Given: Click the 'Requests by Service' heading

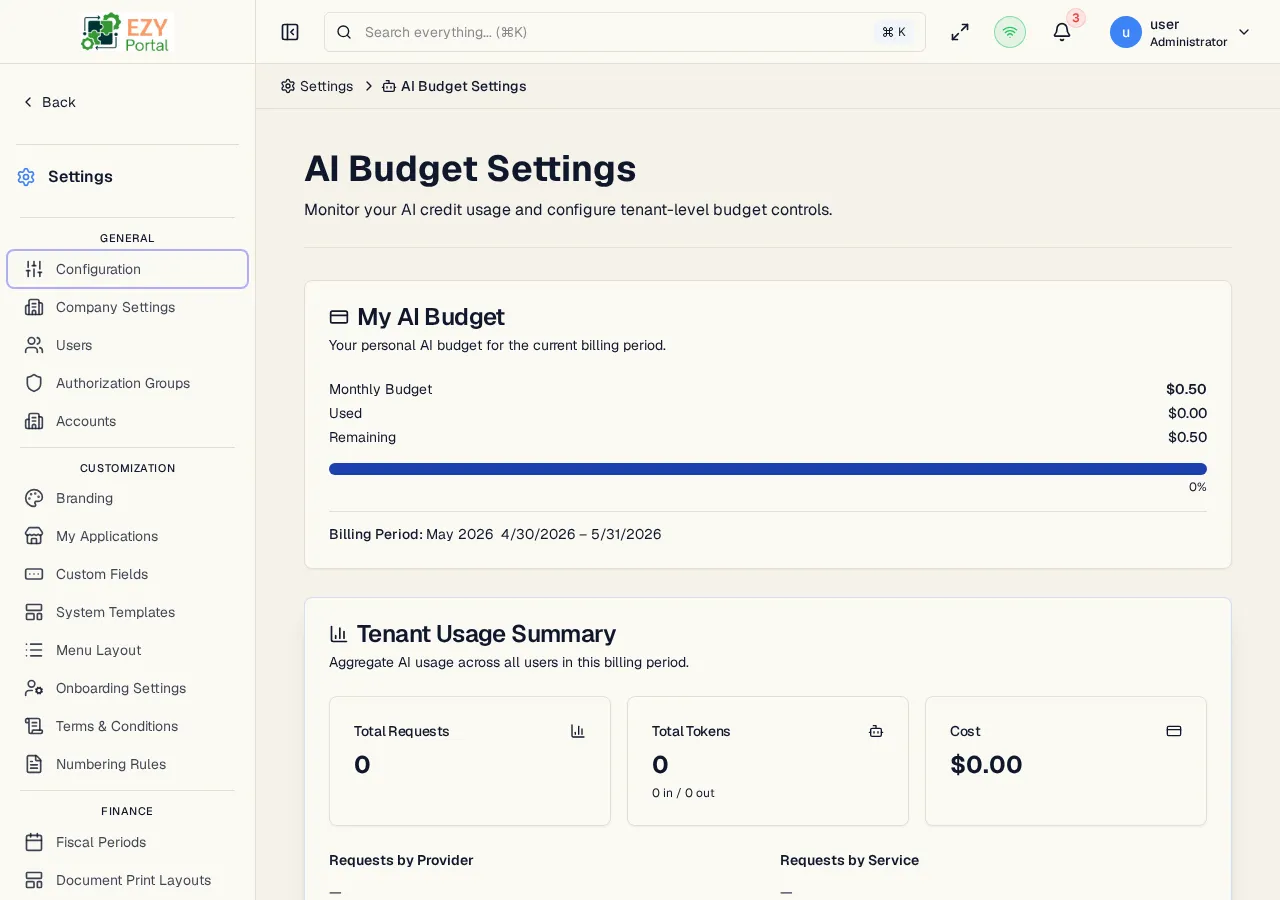Looking at the screenshot, I should [x=849, y=860].
